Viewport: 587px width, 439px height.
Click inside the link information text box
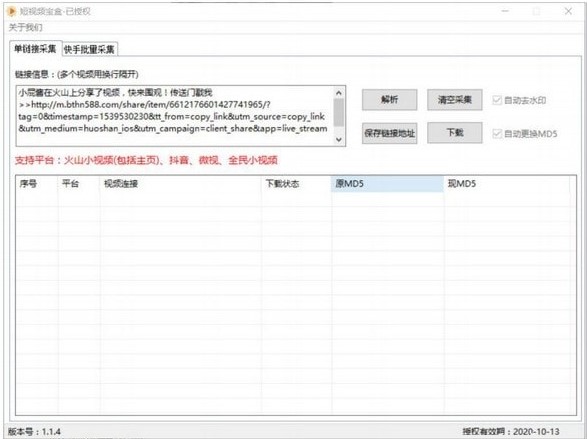point(174,116)
